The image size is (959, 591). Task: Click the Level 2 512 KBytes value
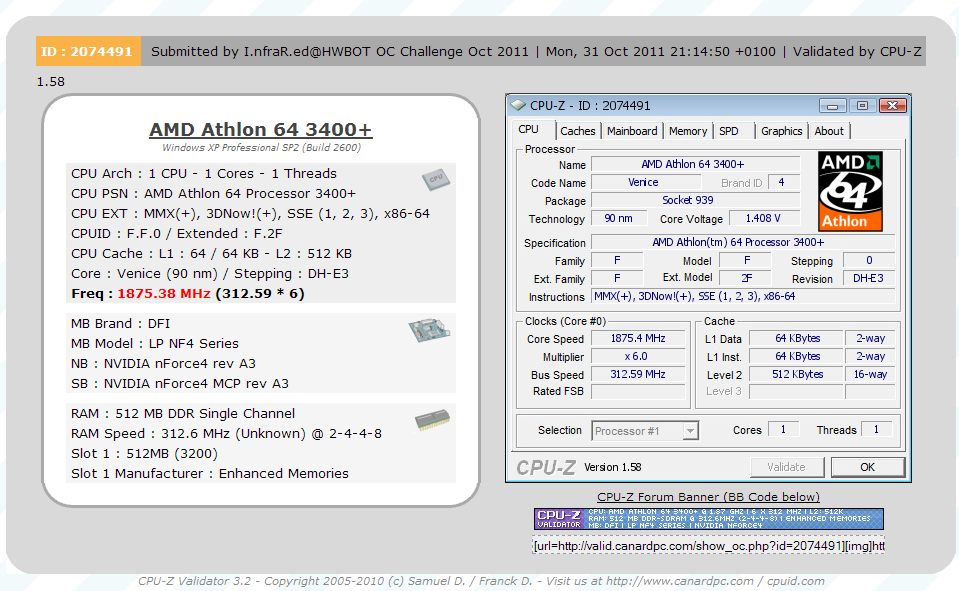point(796,374)
